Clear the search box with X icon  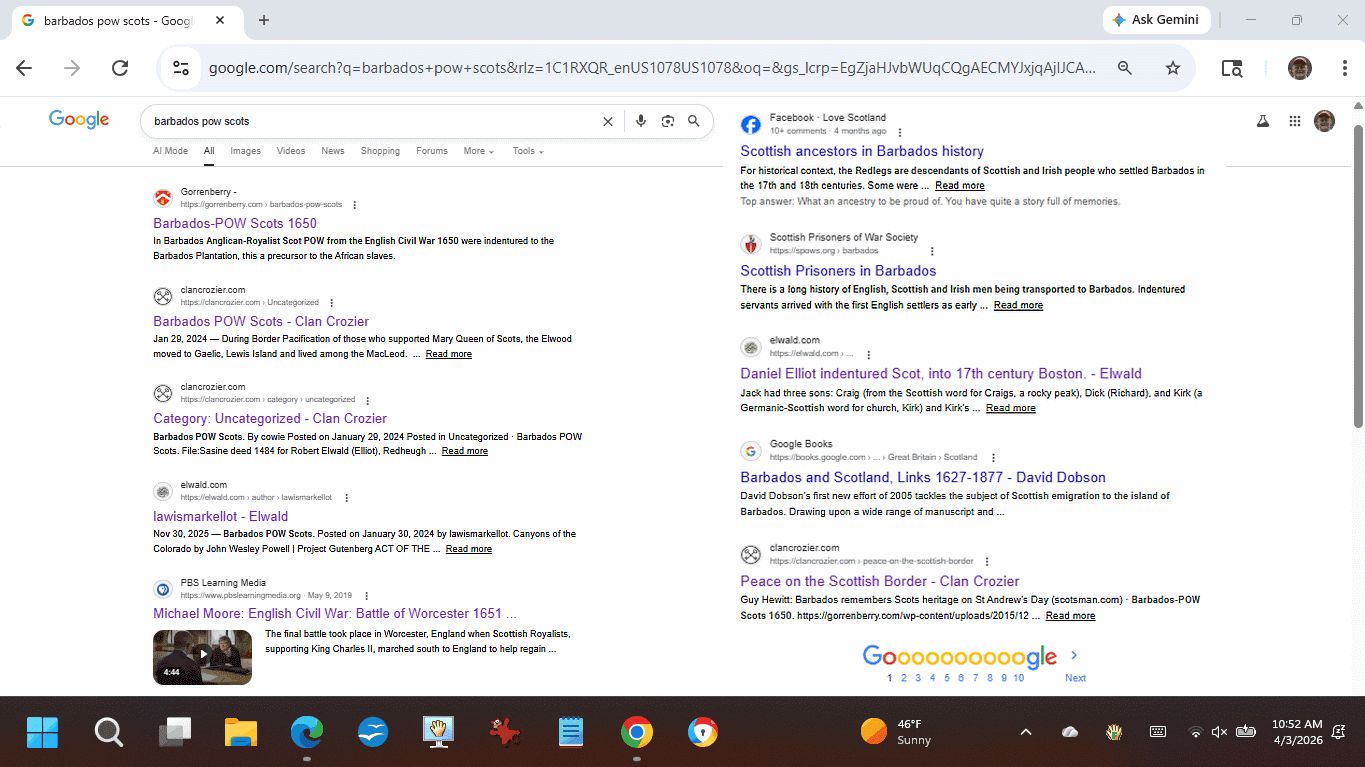click(607, 121)
